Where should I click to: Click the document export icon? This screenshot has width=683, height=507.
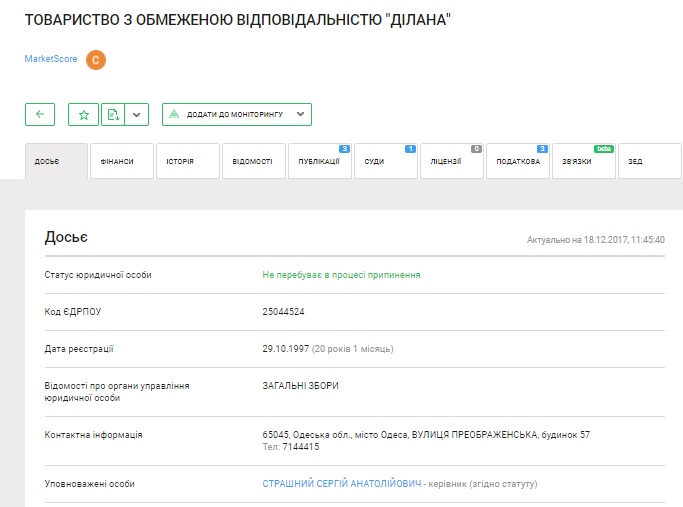point(113,114)
